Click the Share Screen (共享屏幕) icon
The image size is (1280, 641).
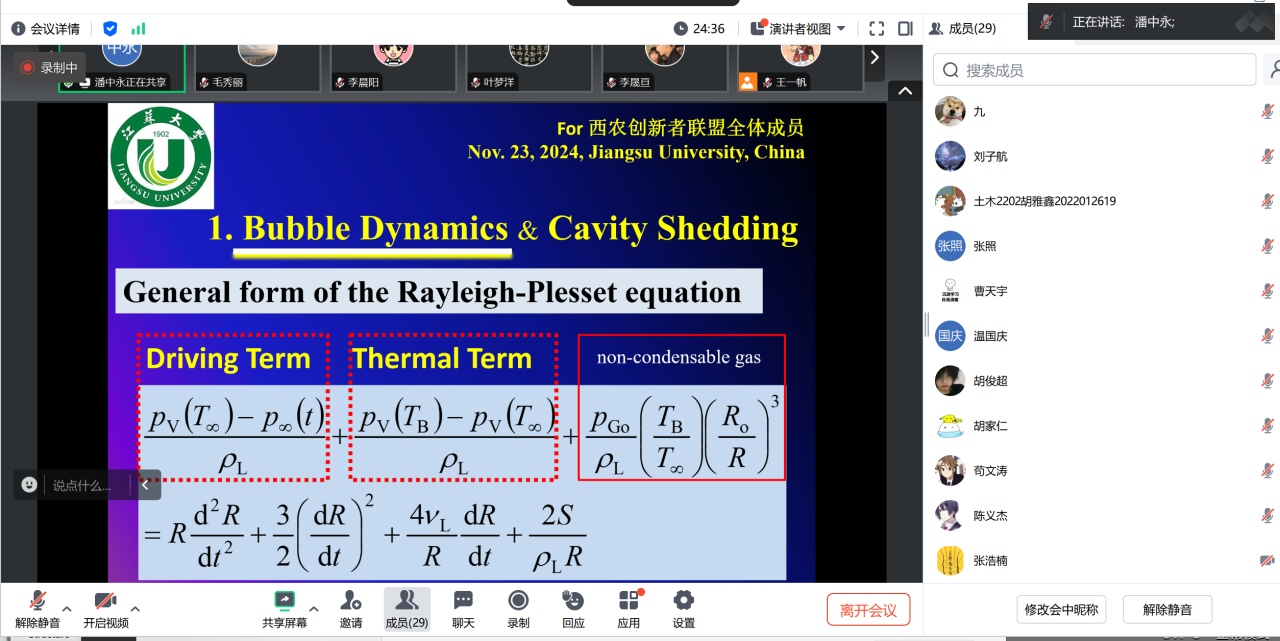tap(285, 600)
